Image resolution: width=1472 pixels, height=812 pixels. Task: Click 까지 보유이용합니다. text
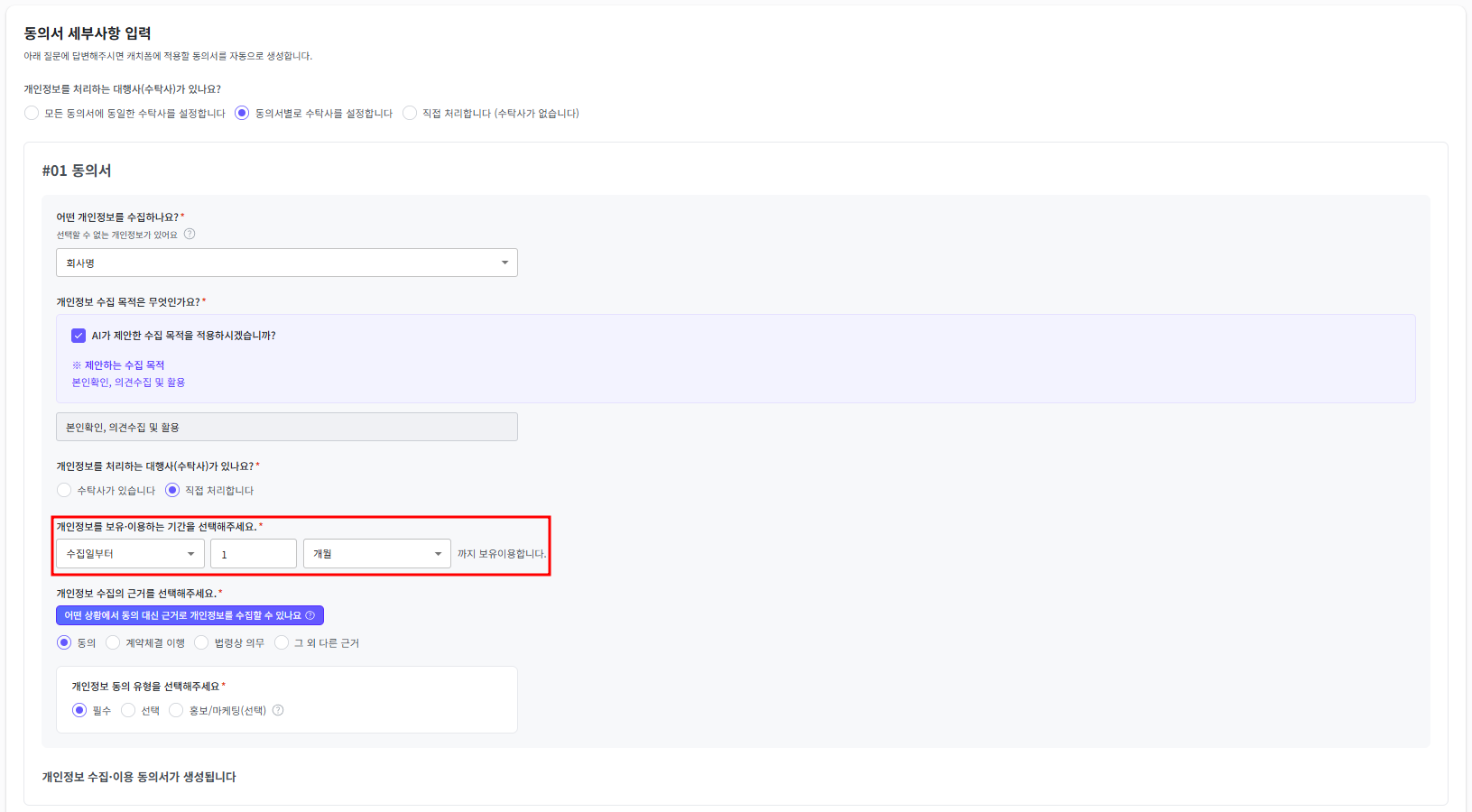[x=502, y=554]
